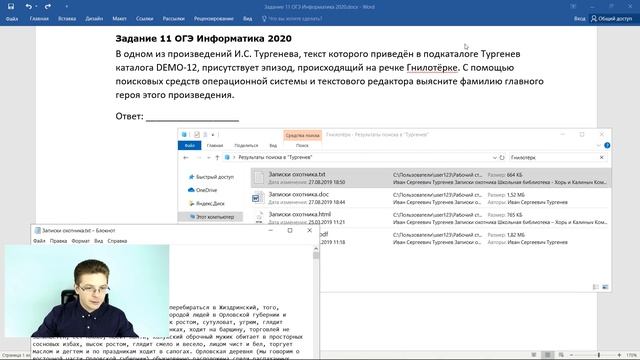
Task: Click the heading 'Задание 11 ОГЭ Информатика 2020'
Action: pyautogui.click(x=203, y=38)
